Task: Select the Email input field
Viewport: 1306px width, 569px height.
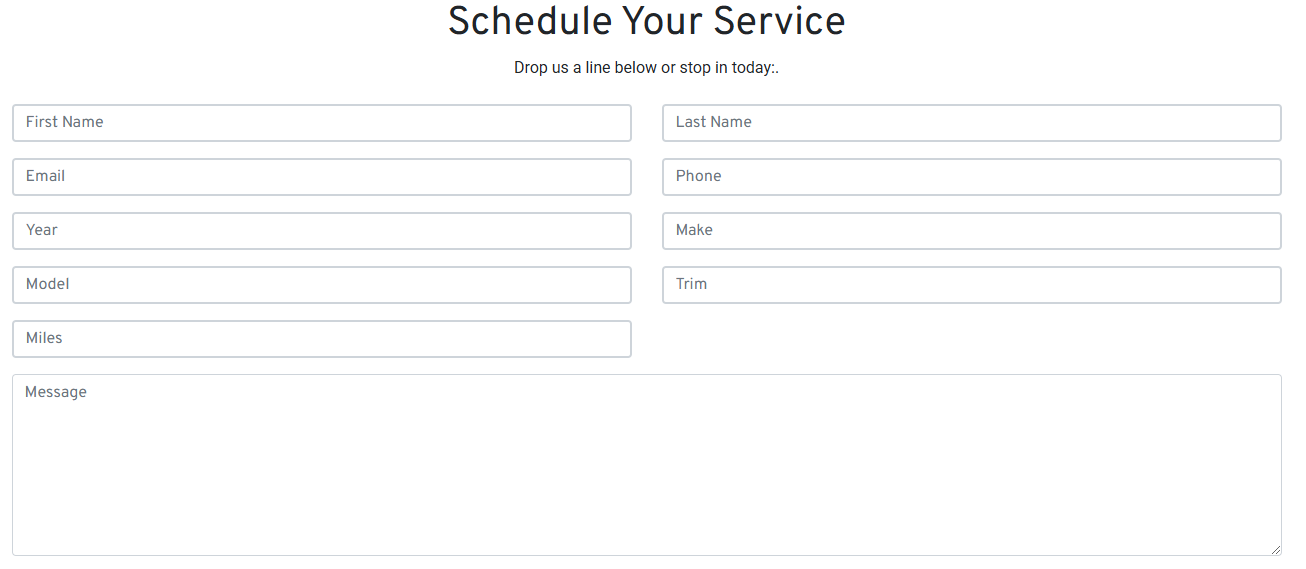Action: click(321, 177)
